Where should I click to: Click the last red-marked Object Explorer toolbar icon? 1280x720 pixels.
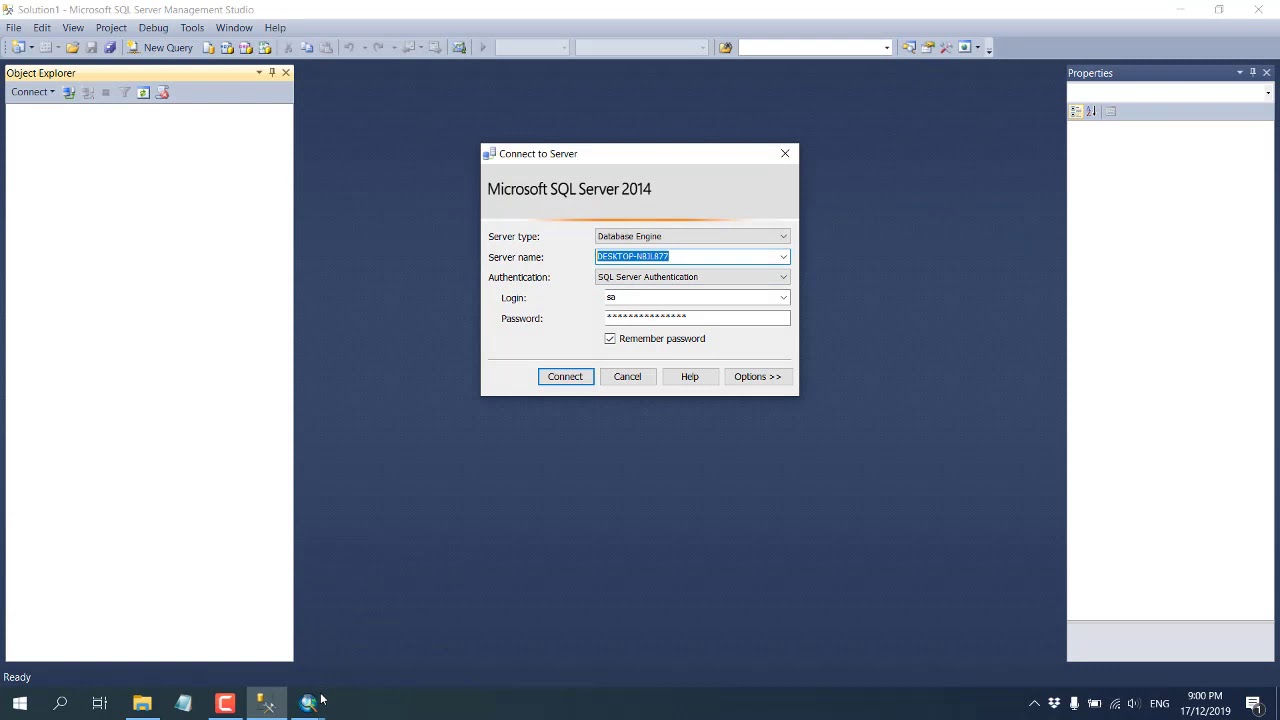pyautogui.click(x=162, y=92)
